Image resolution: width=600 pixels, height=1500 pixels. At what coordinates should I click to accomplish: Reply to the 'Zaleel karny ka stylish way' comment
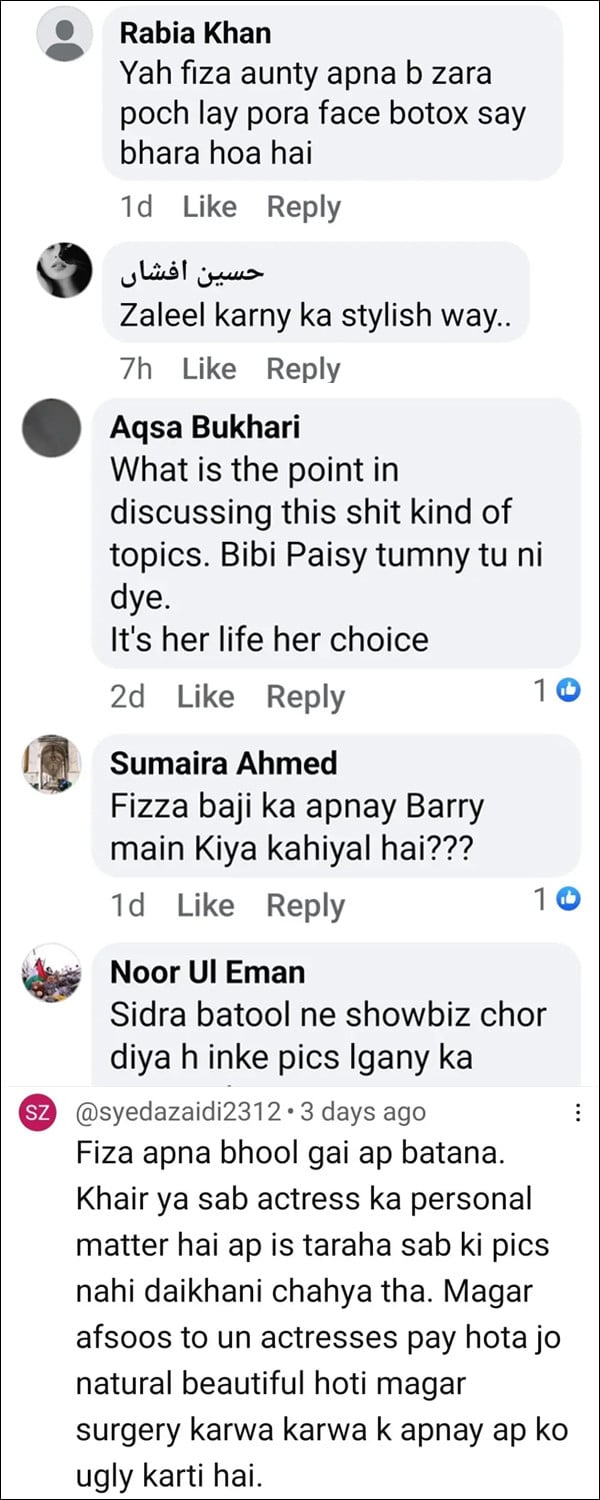[303, 369]
